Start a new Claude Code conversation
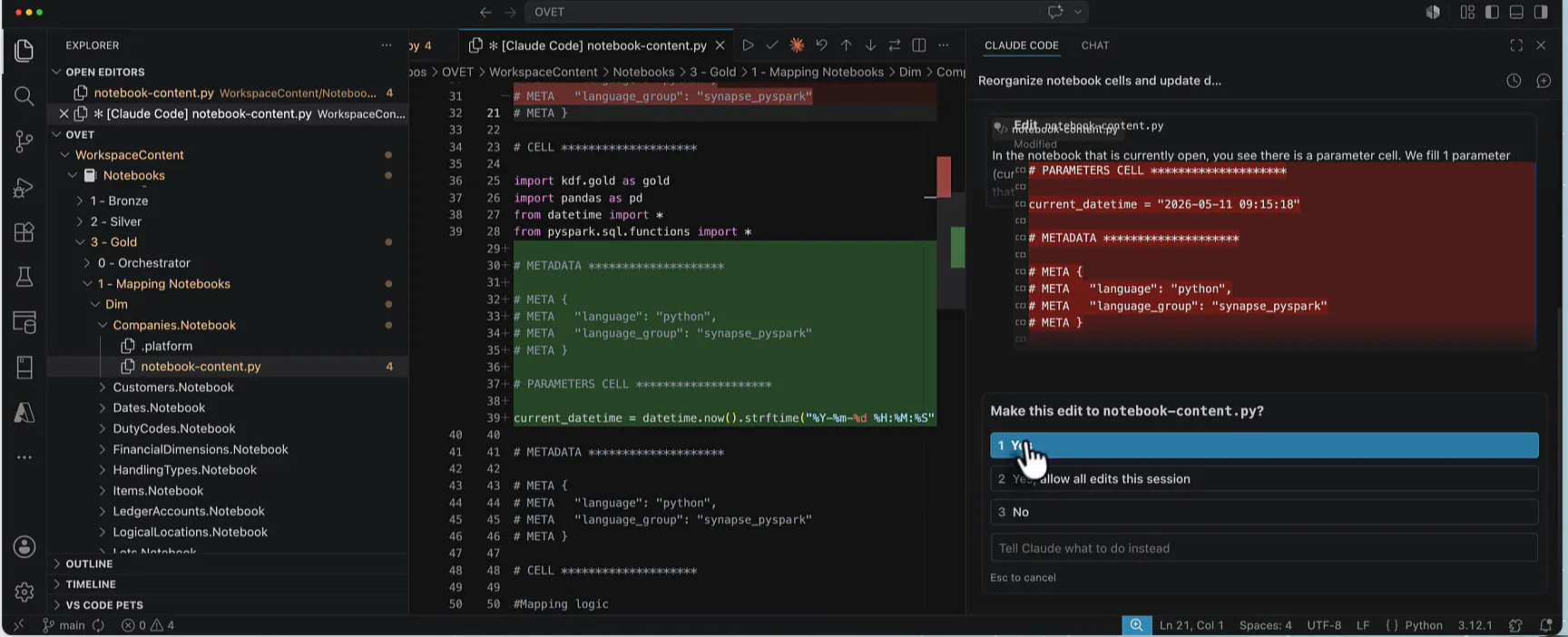The height and width of the screenshot is (637, 1568). point(1543,81)
